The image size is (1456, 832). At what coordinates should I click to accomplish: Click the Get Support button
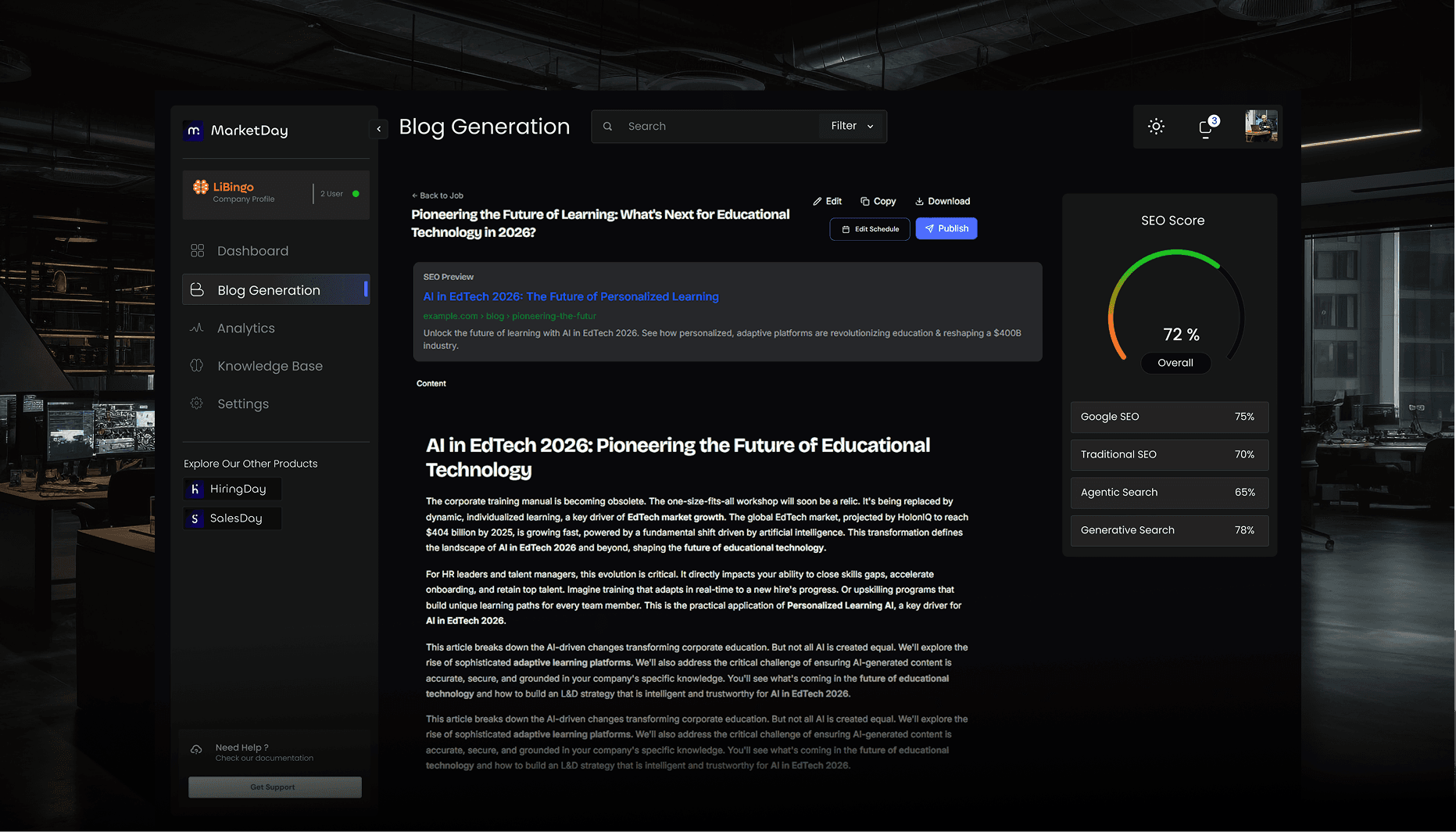coord(274,787)
